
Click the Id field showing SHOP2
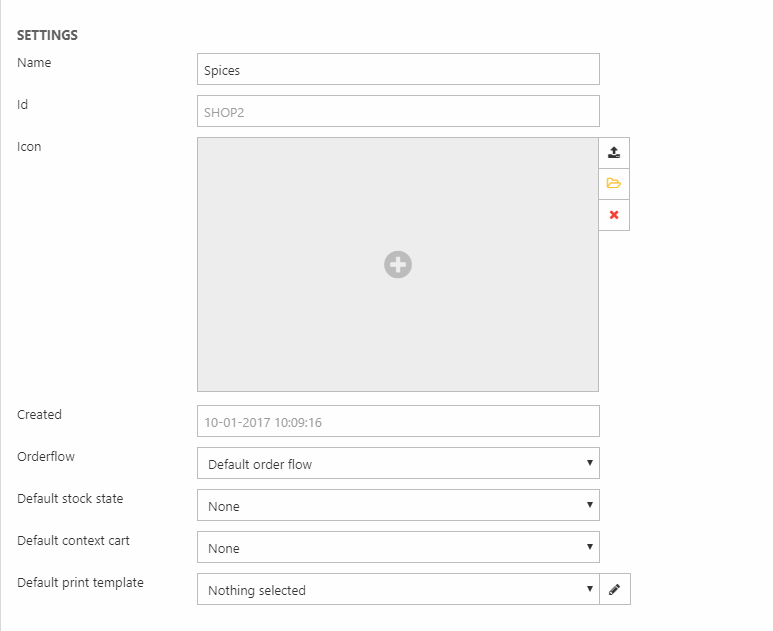[x=398, y=112]
